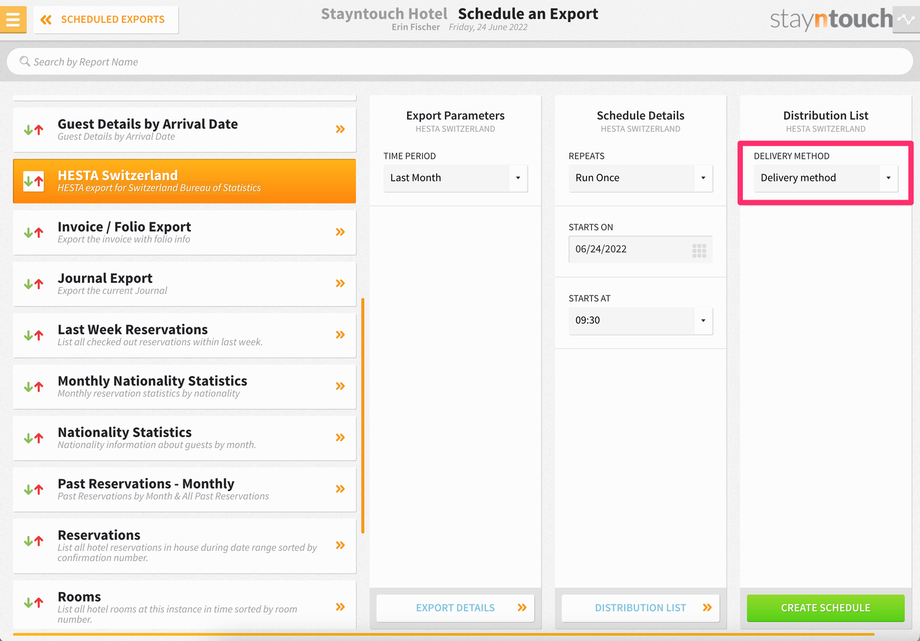Click the Search by Report Name field

click(459, 62)
